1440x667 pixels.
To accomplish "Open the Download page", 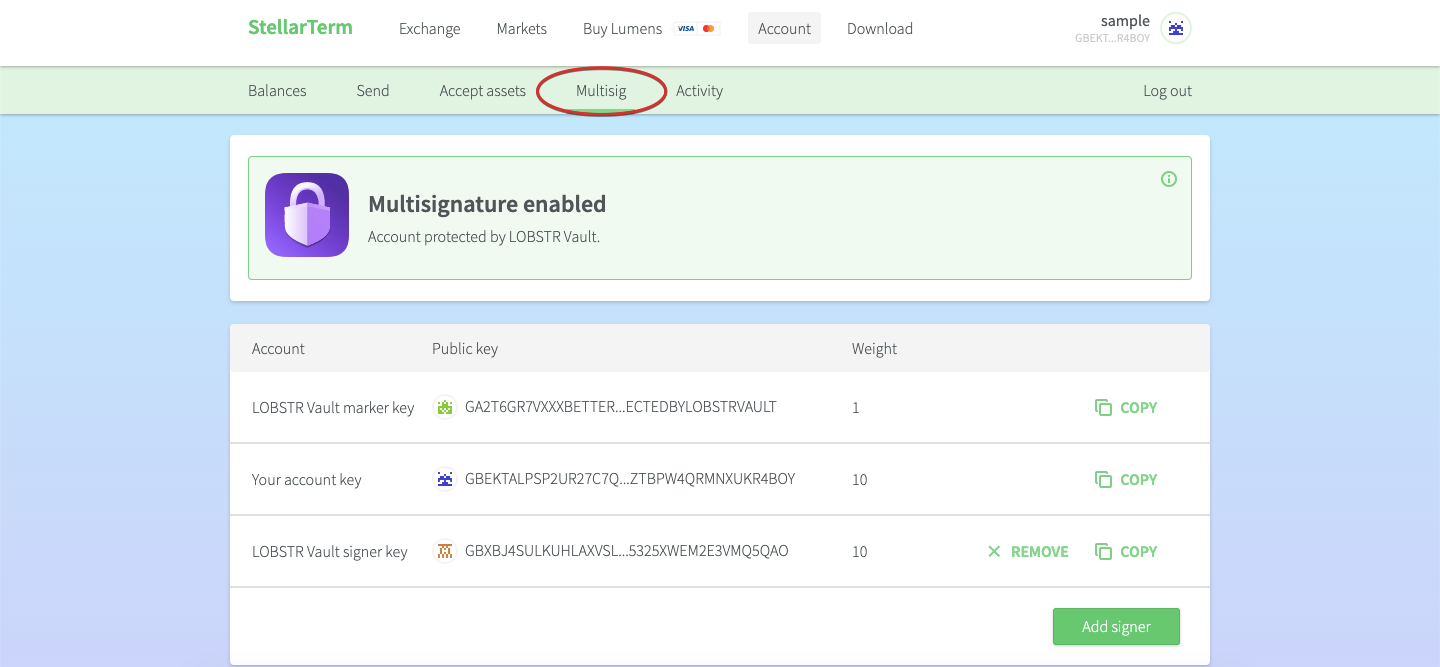I will point(879,29).
